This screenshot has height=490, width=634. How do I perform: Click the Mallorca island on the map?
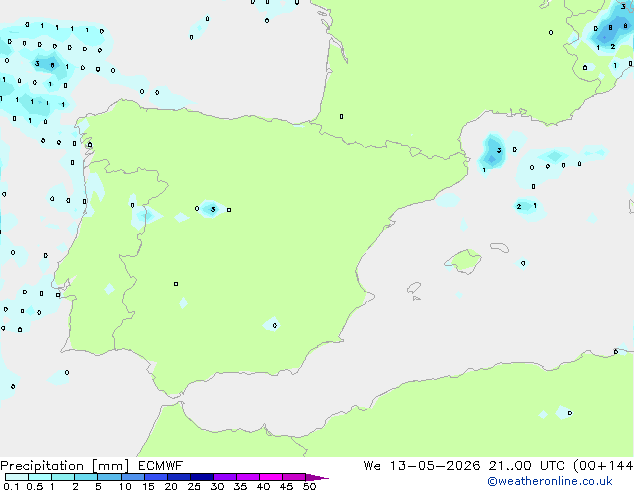coord(463,261)
